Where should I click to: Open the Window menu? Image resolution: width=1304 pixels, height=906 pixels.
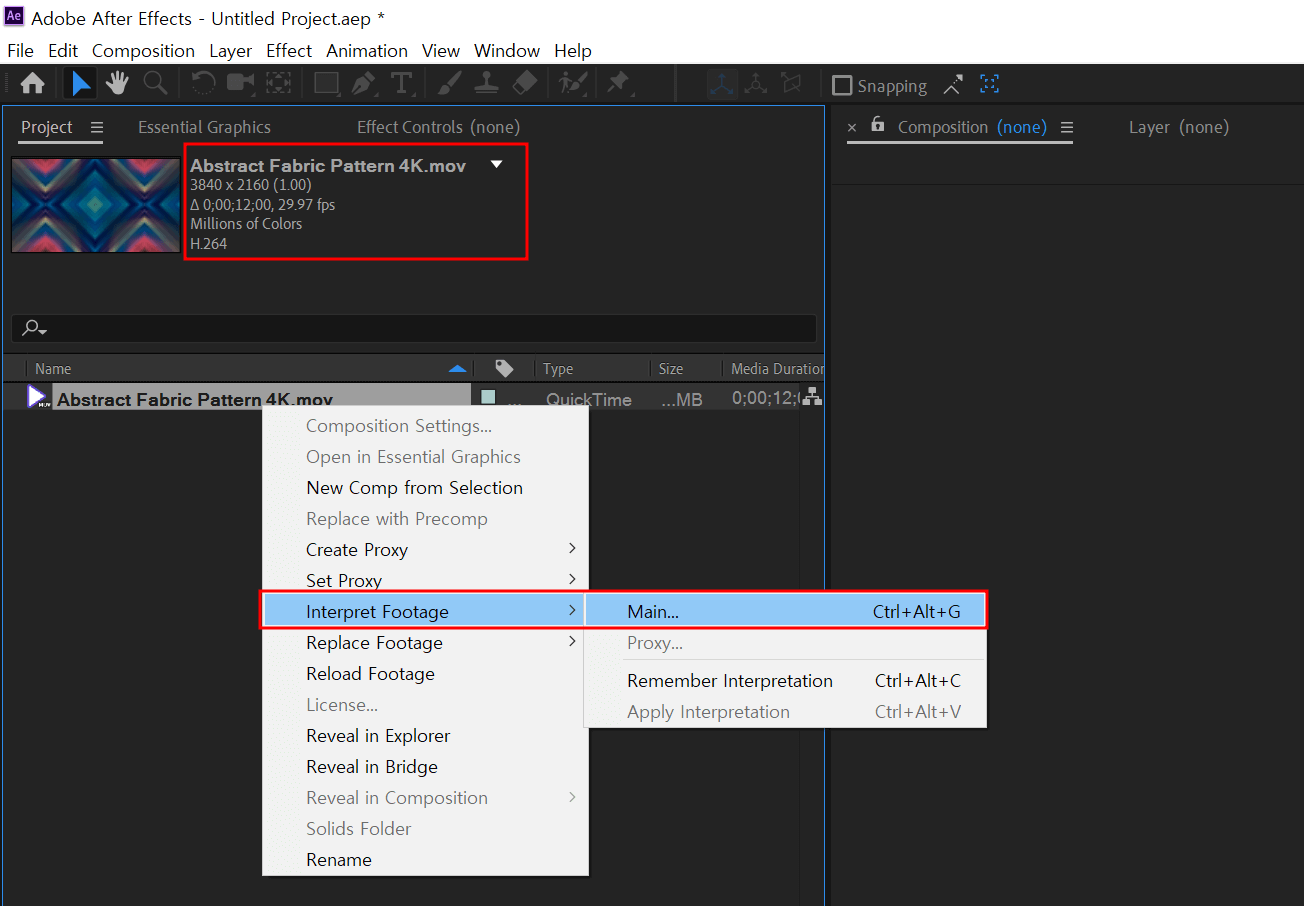click(x=507, y=51)
